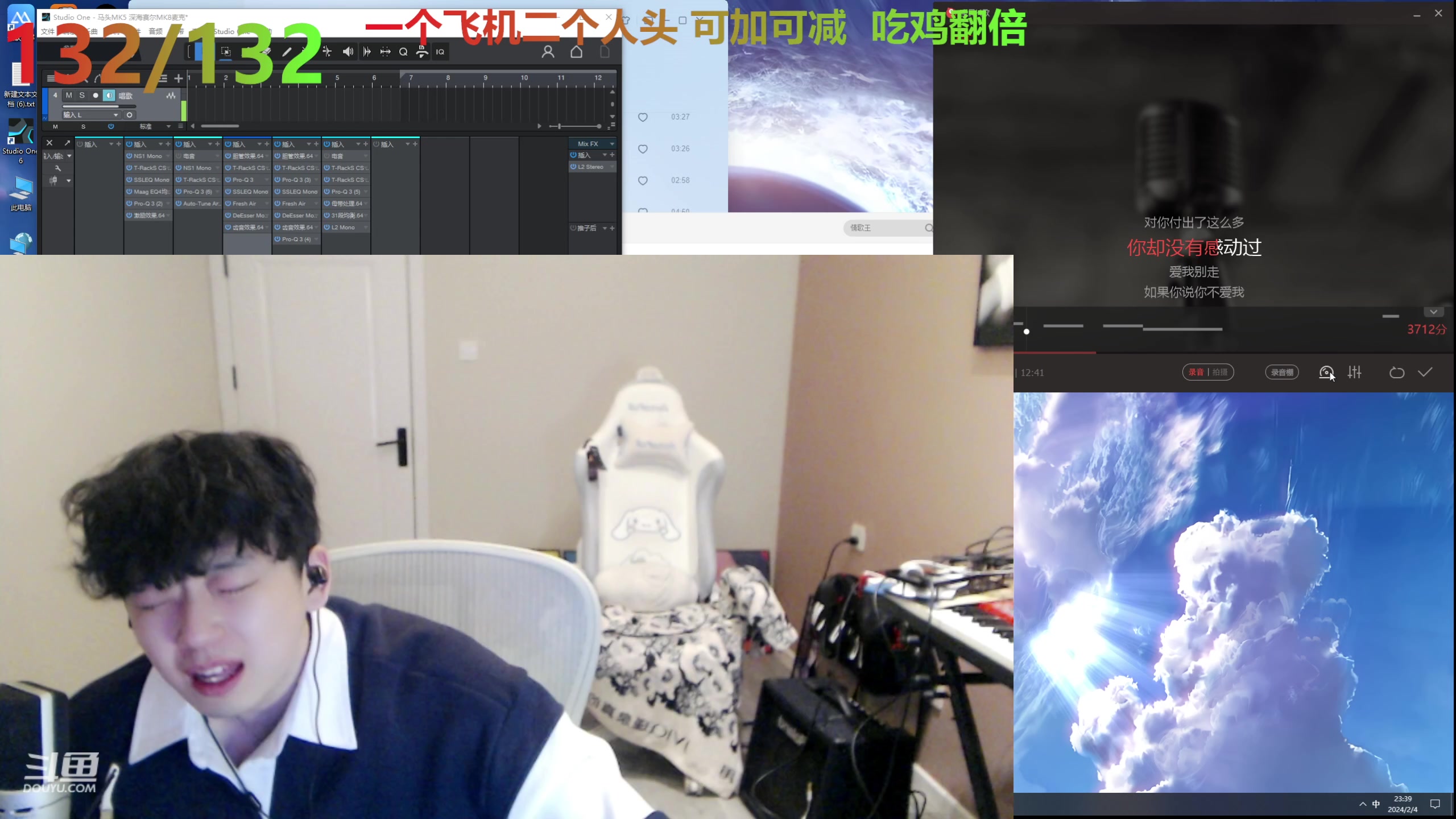Viewport: 1456px width, 819px height.
Task: Mute the 唱歌 track with the M button
Action: pyautogui.click(x=69, y=96)
